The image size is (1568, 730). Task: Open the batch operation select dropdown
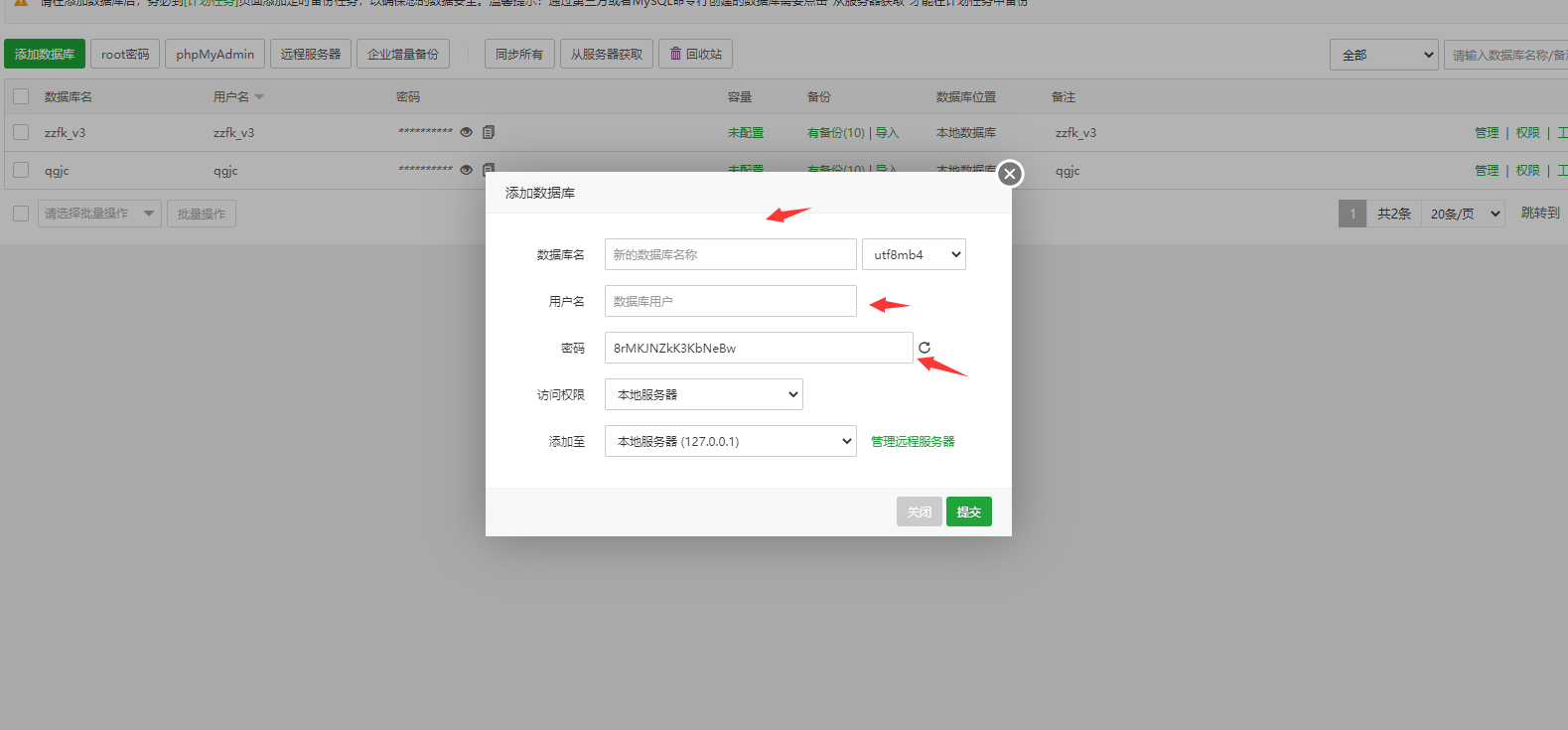[x=99, y=214]
